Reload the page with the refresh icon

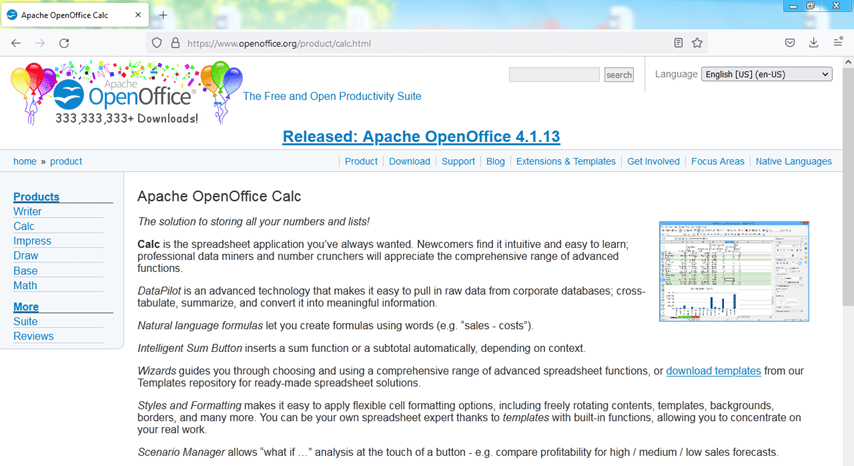click(x=64, y=43)
